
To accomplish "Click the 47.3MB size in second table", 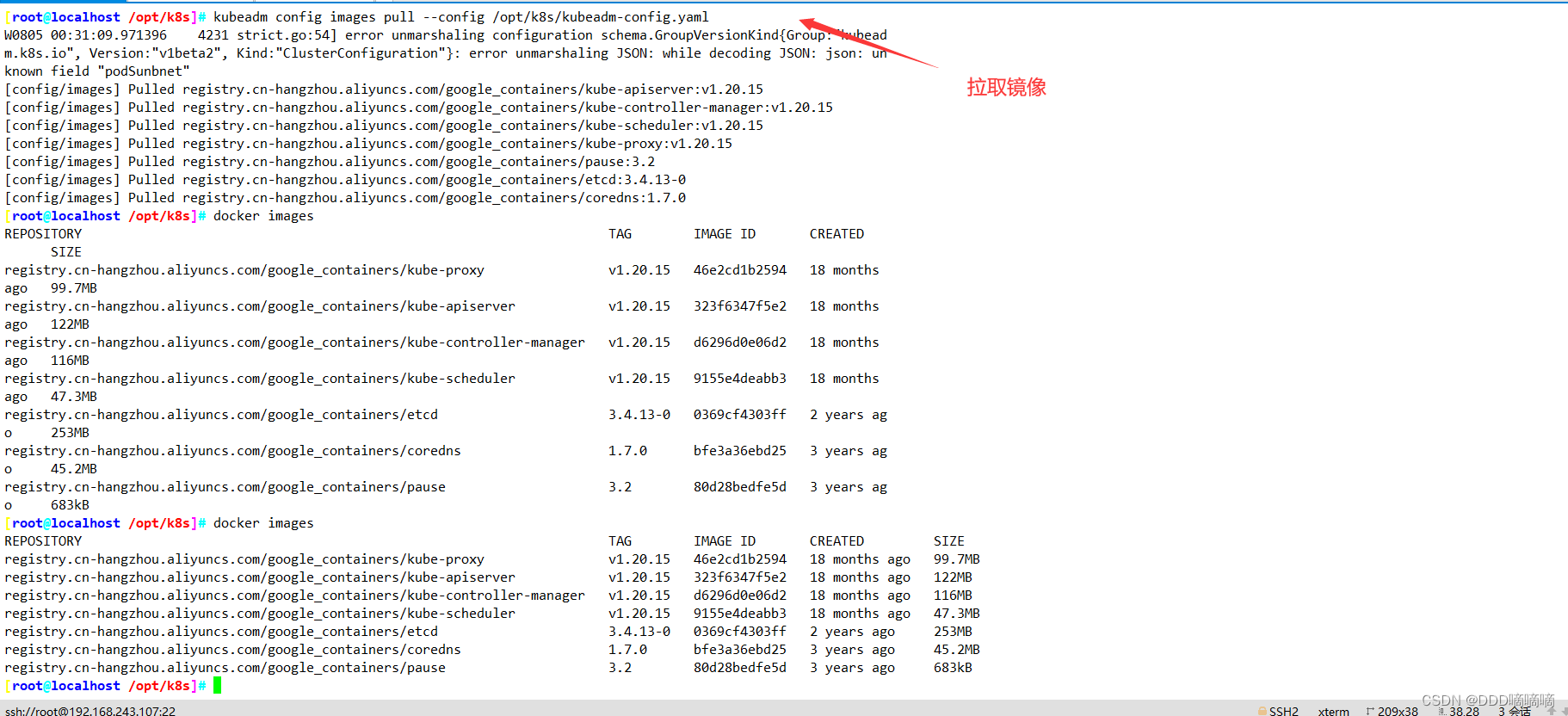I will click(x=957, y=613).
